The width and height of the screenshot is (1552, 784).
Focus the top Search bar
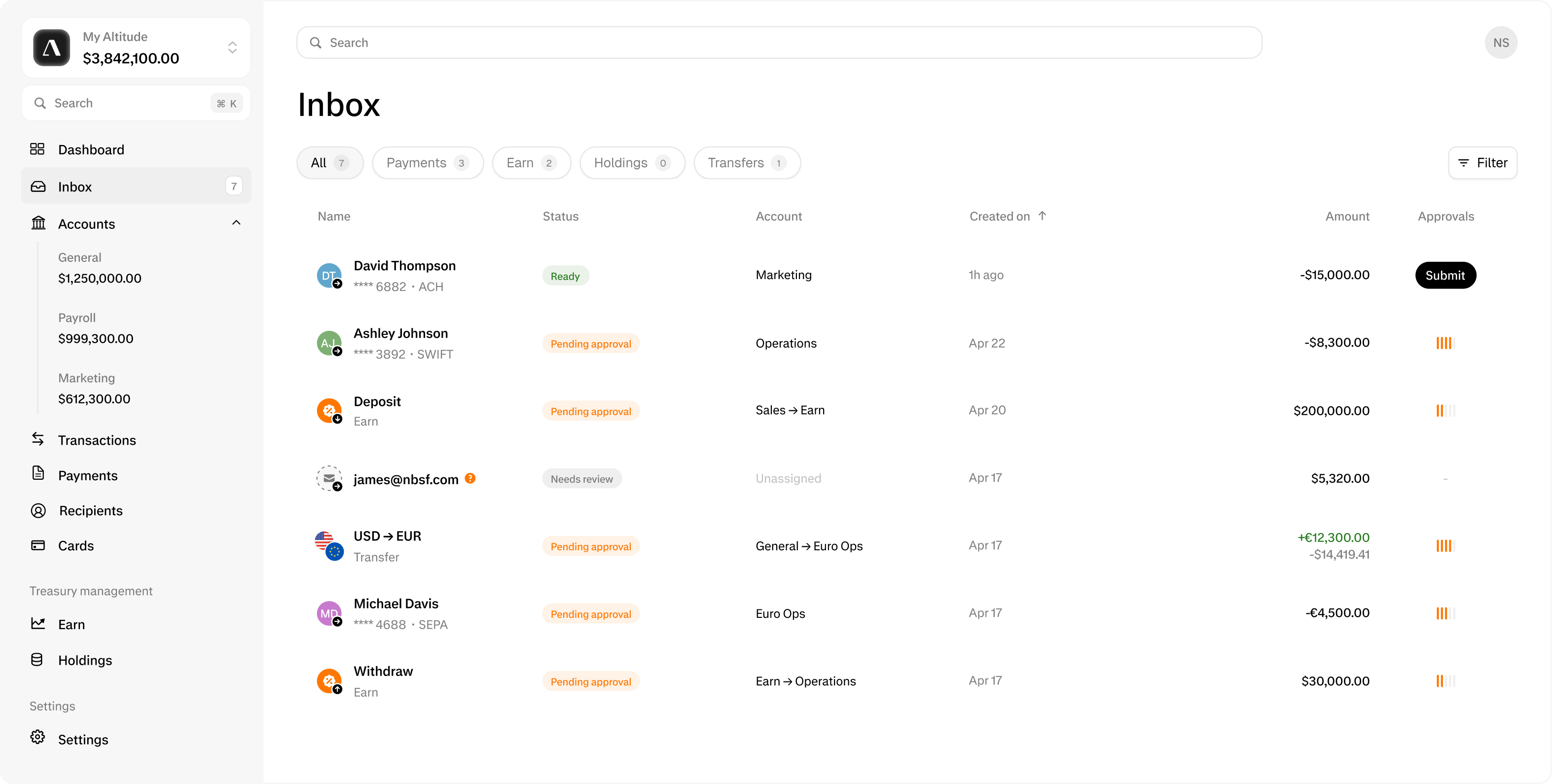[779, 43]
